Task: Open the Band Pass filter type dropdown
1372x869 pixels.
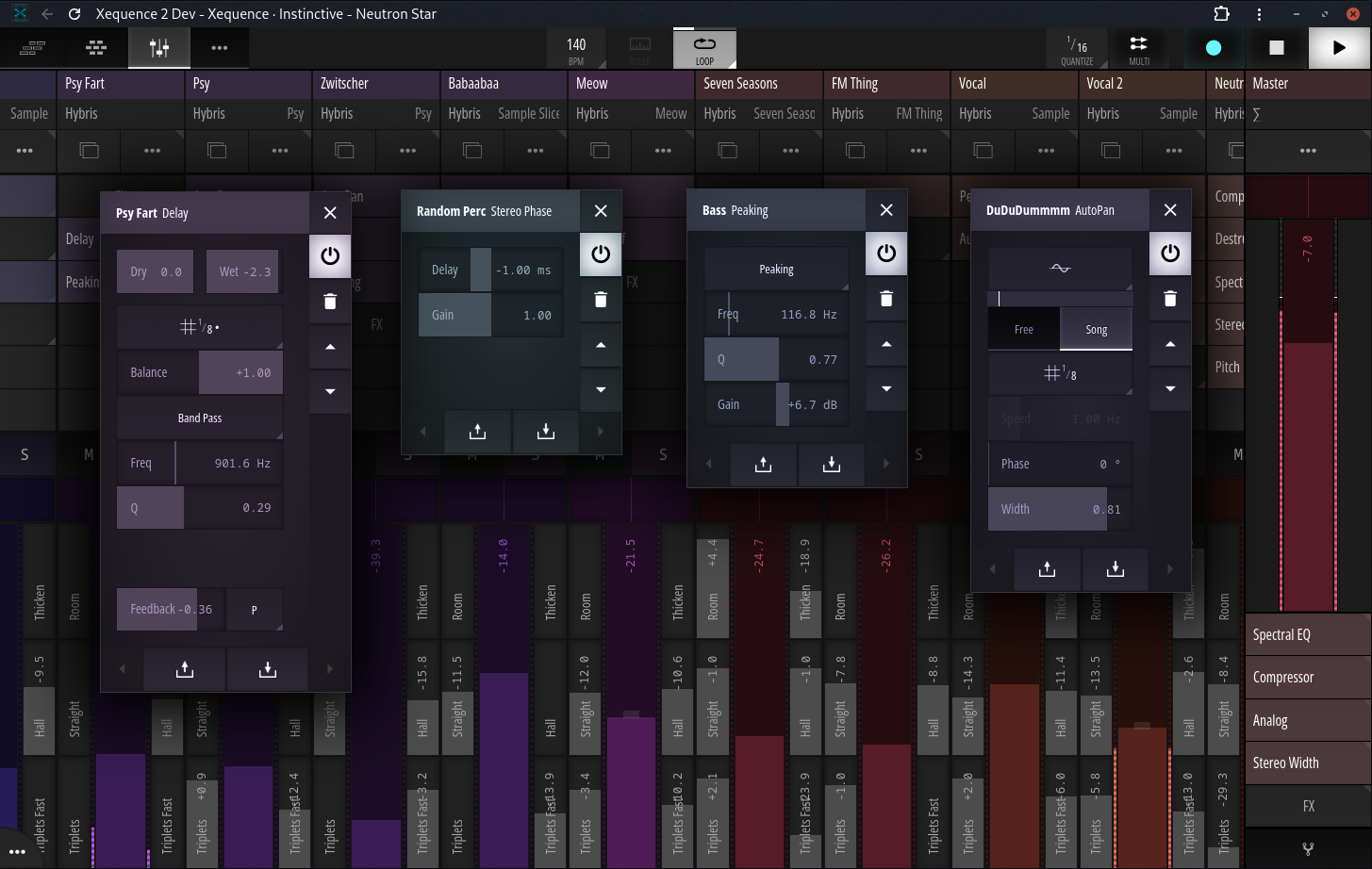Action: coord(200,418)
